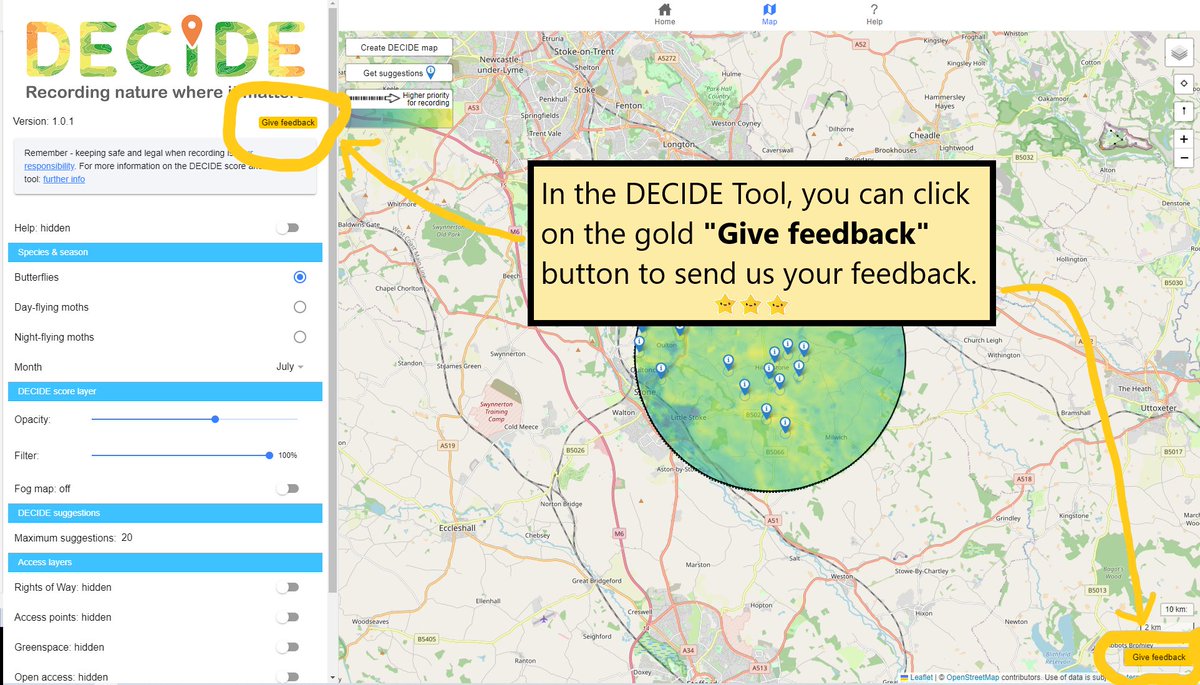The height and width of the screenshot is (685, 1200).
Task: Click the Version: 1.0.1 text
Action: point(43,121)
